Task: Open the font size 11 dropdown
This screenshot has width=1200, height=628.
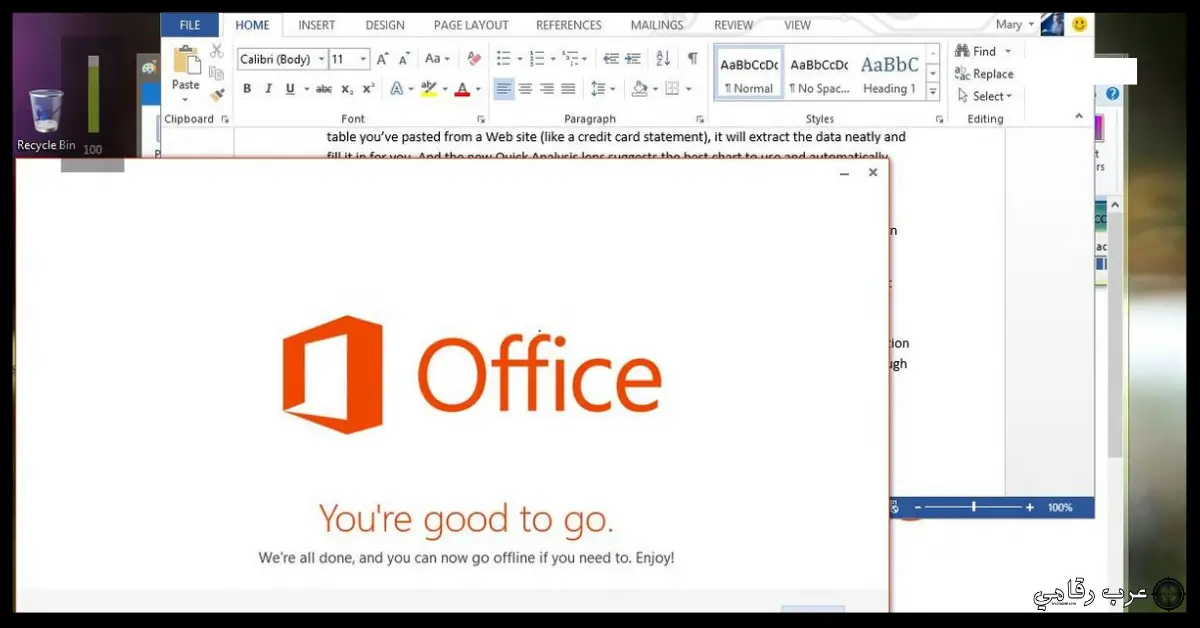Action: (x=363, y=59)
